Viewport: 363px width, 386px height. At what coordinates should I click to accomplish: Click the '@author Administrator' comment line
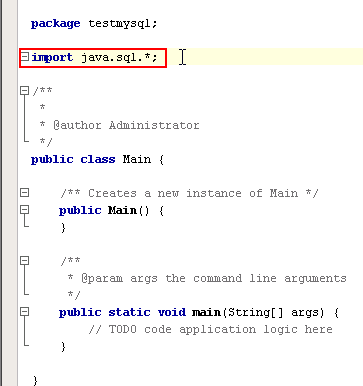click(119, 125)
